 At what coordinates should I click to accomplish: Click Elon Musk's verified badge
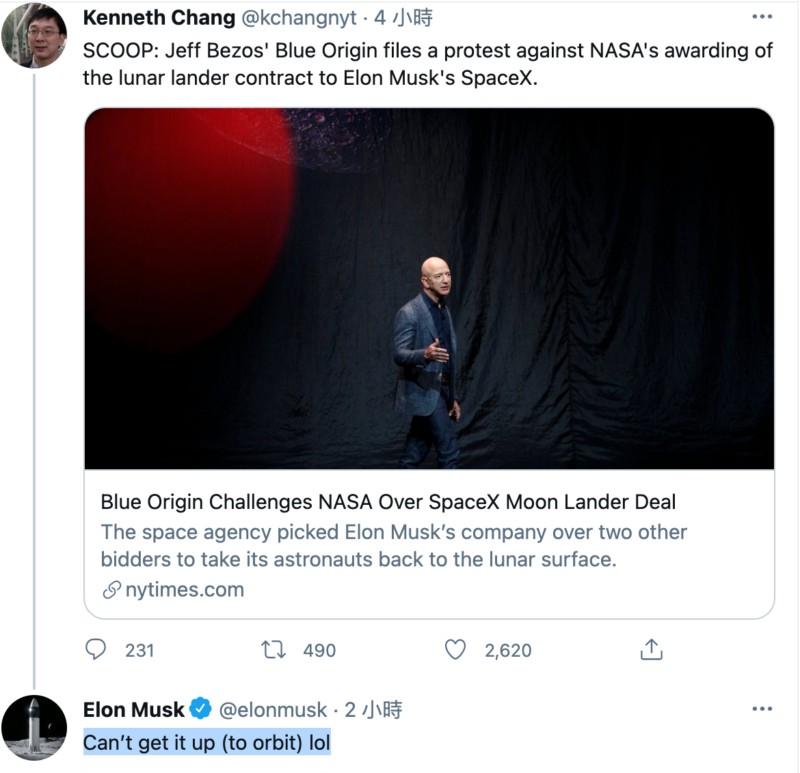(201, 708)
